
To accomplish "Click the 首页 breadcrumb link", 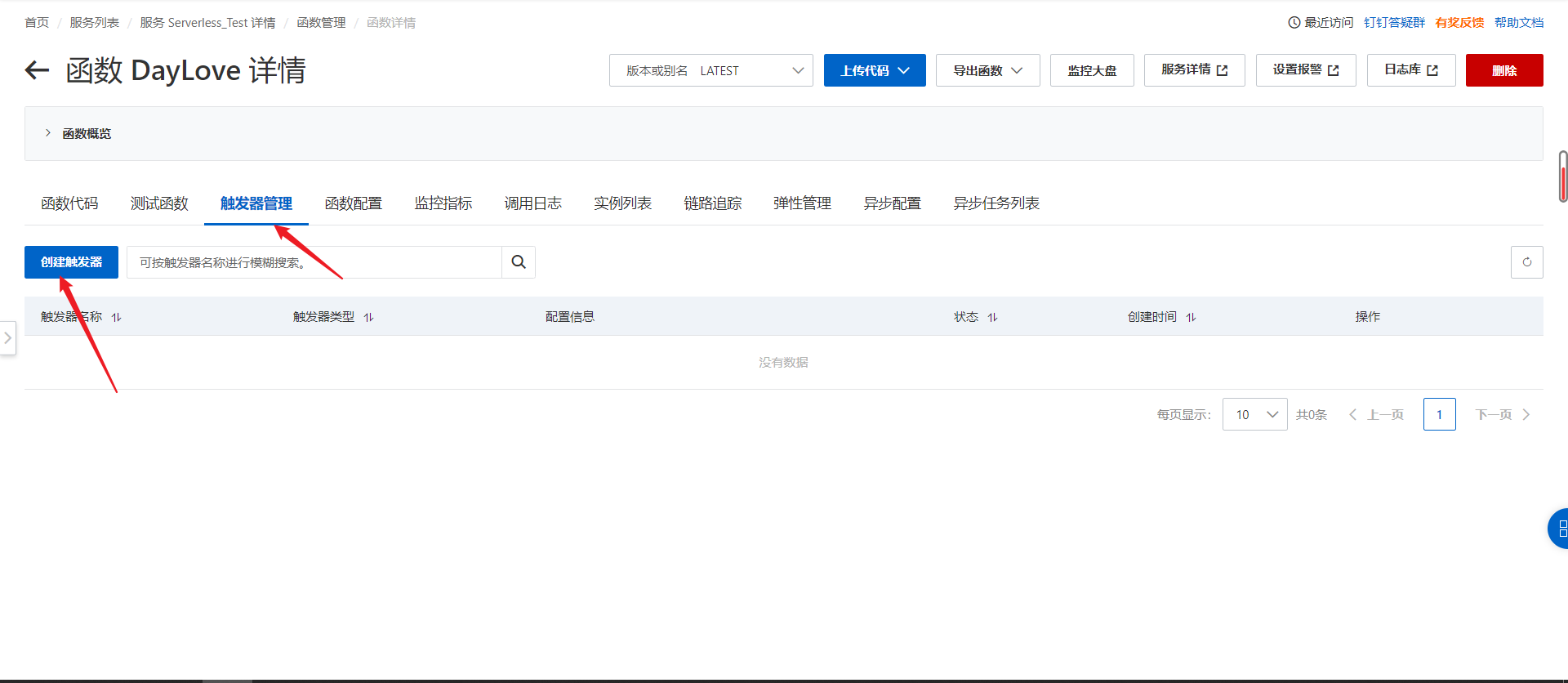I will [x=37, y=23].
